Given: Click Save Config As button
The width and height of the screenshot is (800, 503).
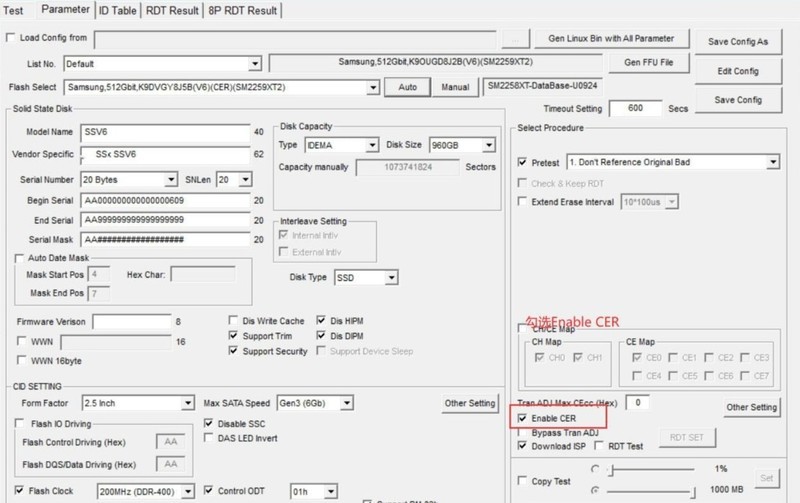Looking at the screenshot, I should [x=738, y=42].
